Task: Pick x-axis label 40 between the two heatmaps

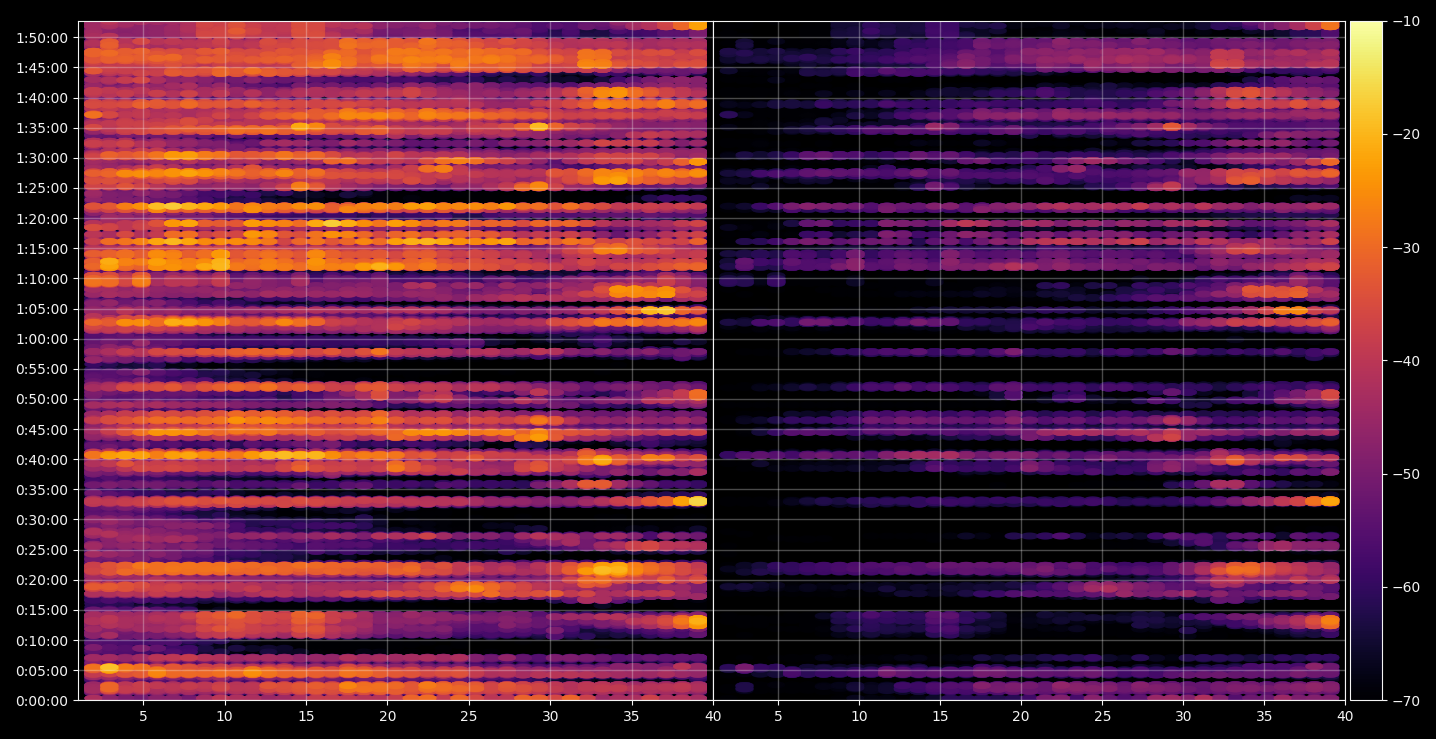Action: pyautogui.click(x=713, y=716)
